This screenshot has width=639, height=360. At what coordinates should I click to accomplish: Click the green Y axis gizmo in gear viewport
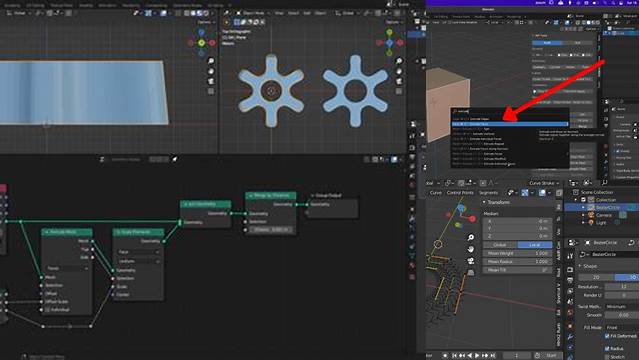click(x=390, y=32)
